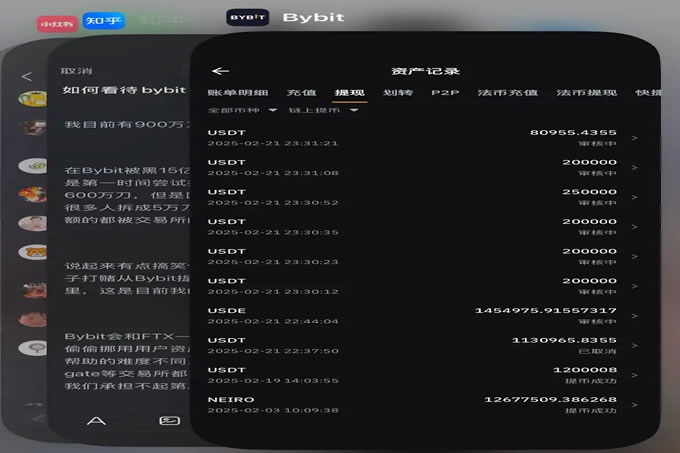This screenshot has height=453, width=680.
Task: Tap the 已取消 status label
Action: (x=597, y=351)
